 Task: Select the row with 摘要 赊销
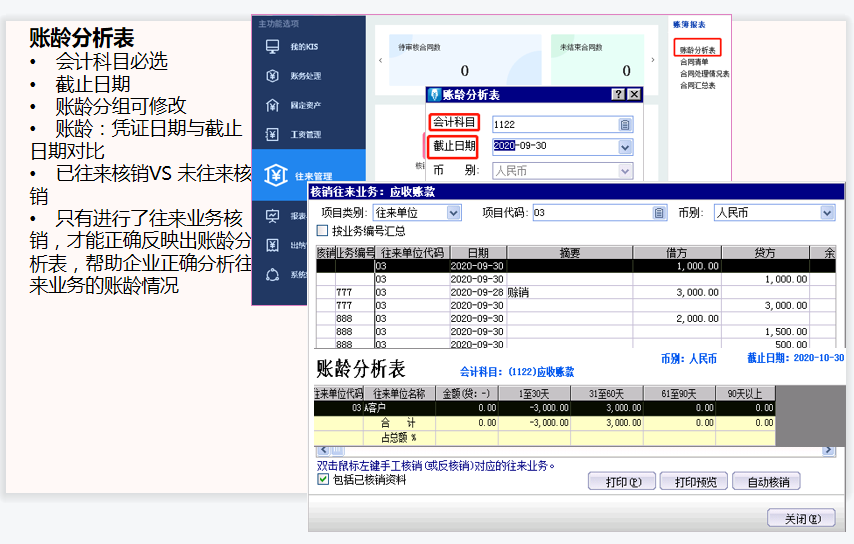pyautogui.click(x=576, y=292)
